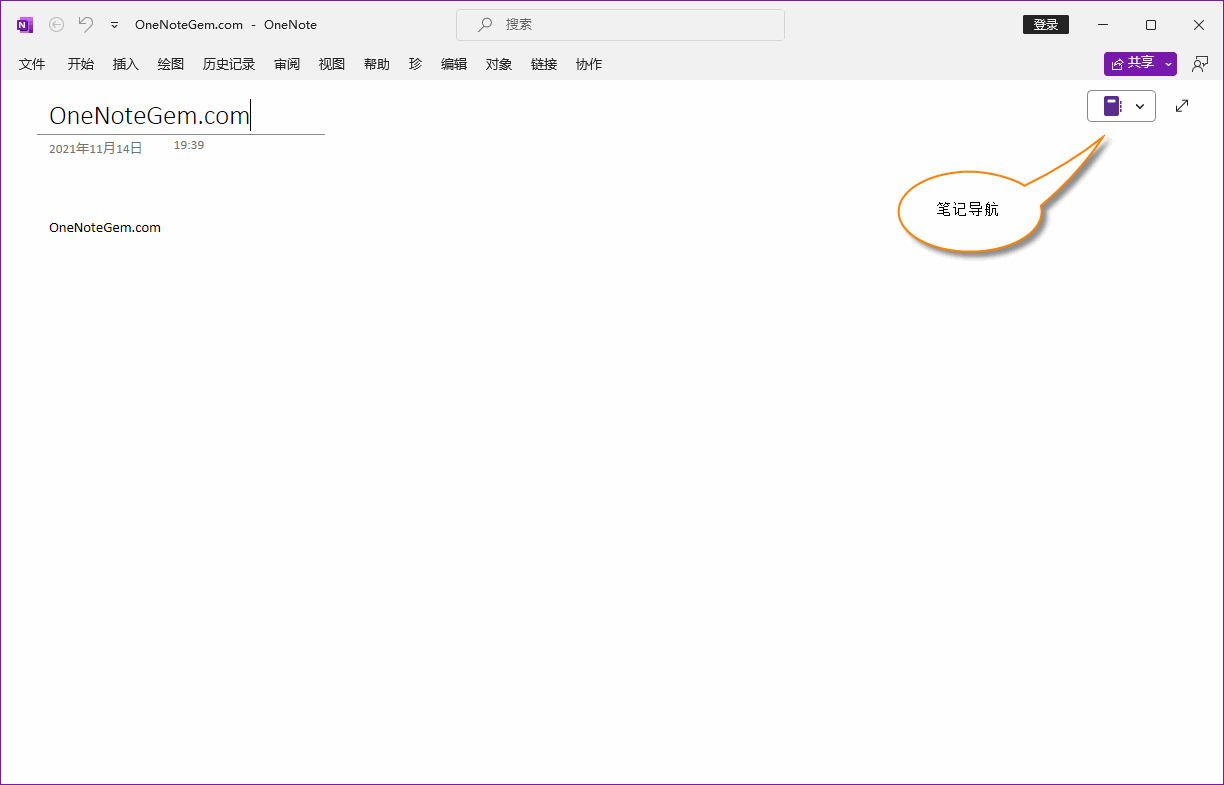Open the 文件 menu
Viewport: 1224px width, 785px height.
click(32, 64)
